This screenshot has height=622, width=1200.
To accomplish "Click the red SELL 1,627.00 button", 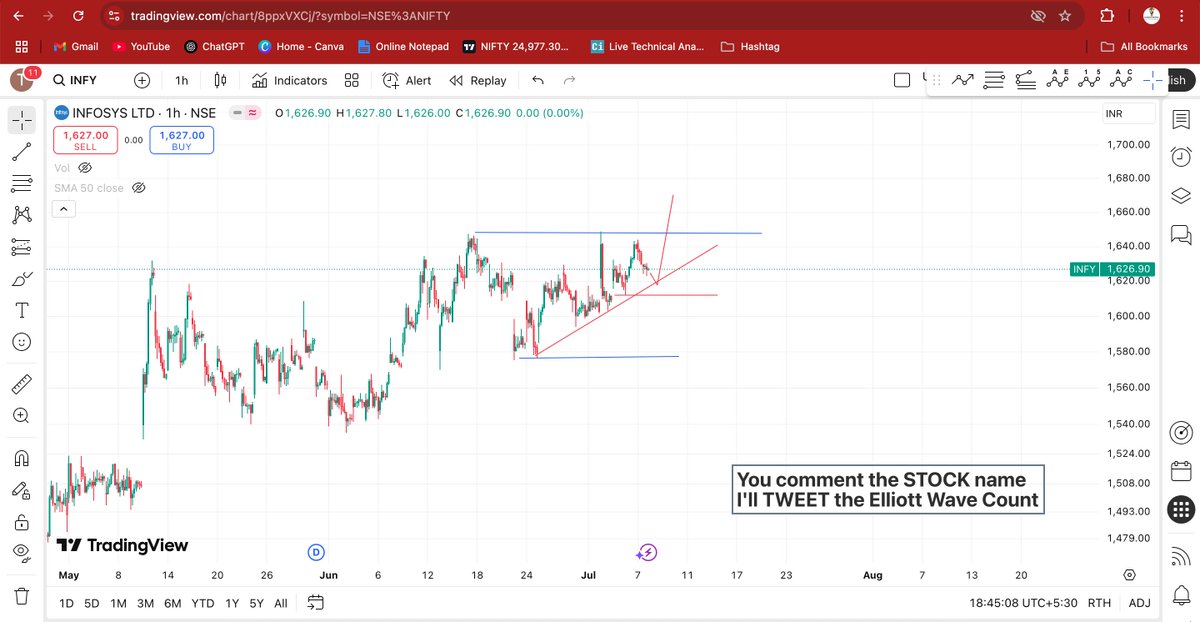I will tap(85, 140).
